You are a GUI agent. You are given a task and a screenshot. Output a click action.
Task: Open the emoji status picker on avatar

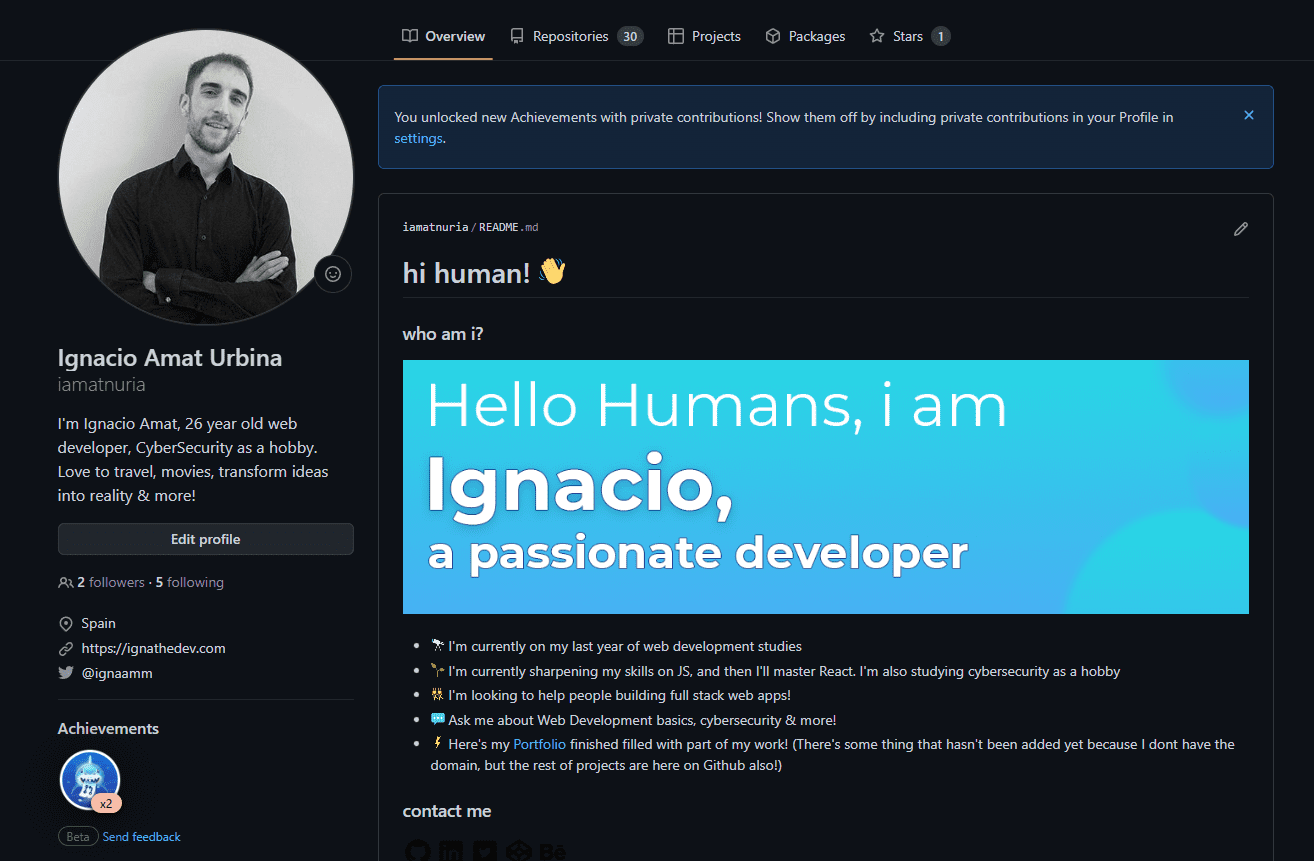tap(333, 274)
